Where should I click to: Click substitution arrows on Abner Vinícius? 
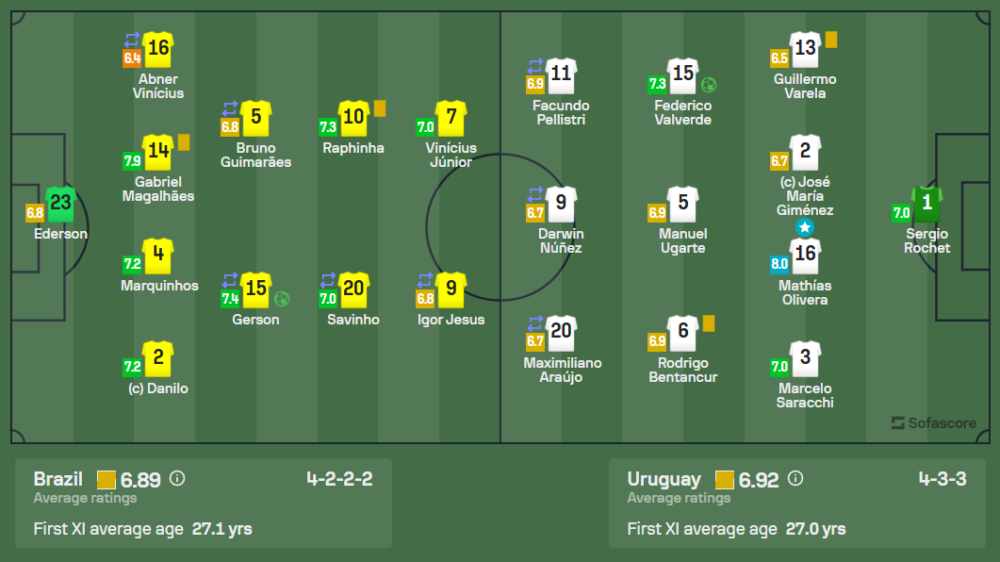(x=132, y=40)
